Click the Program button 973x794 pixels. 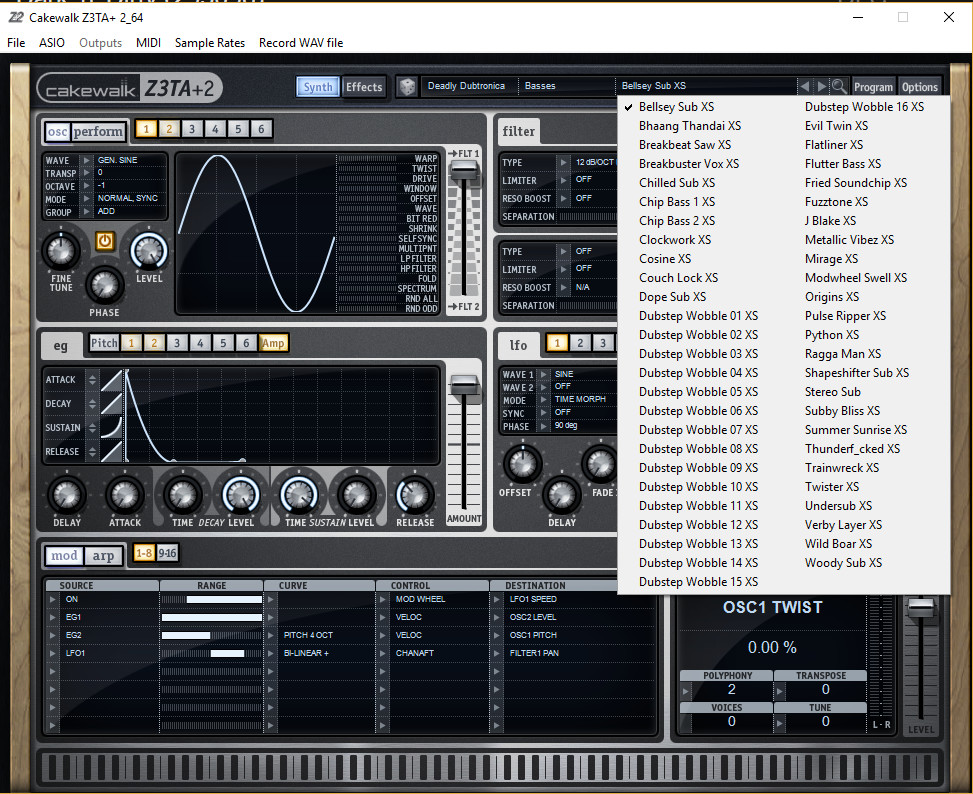[874, 86]
